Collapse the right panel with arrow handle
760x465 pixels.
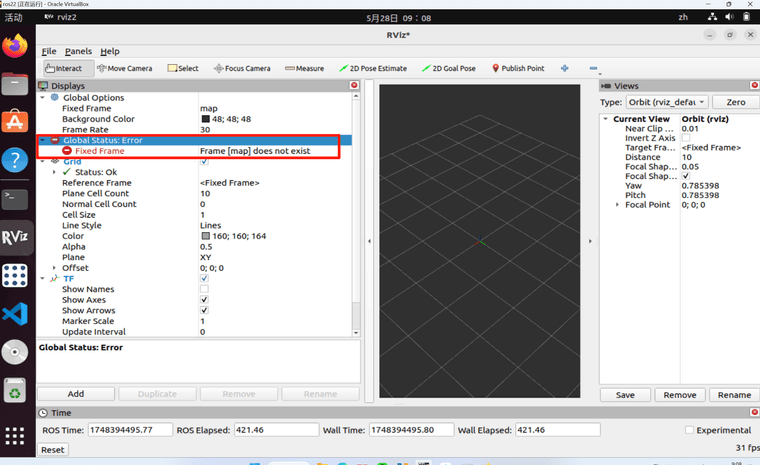[x=590, y=241]
